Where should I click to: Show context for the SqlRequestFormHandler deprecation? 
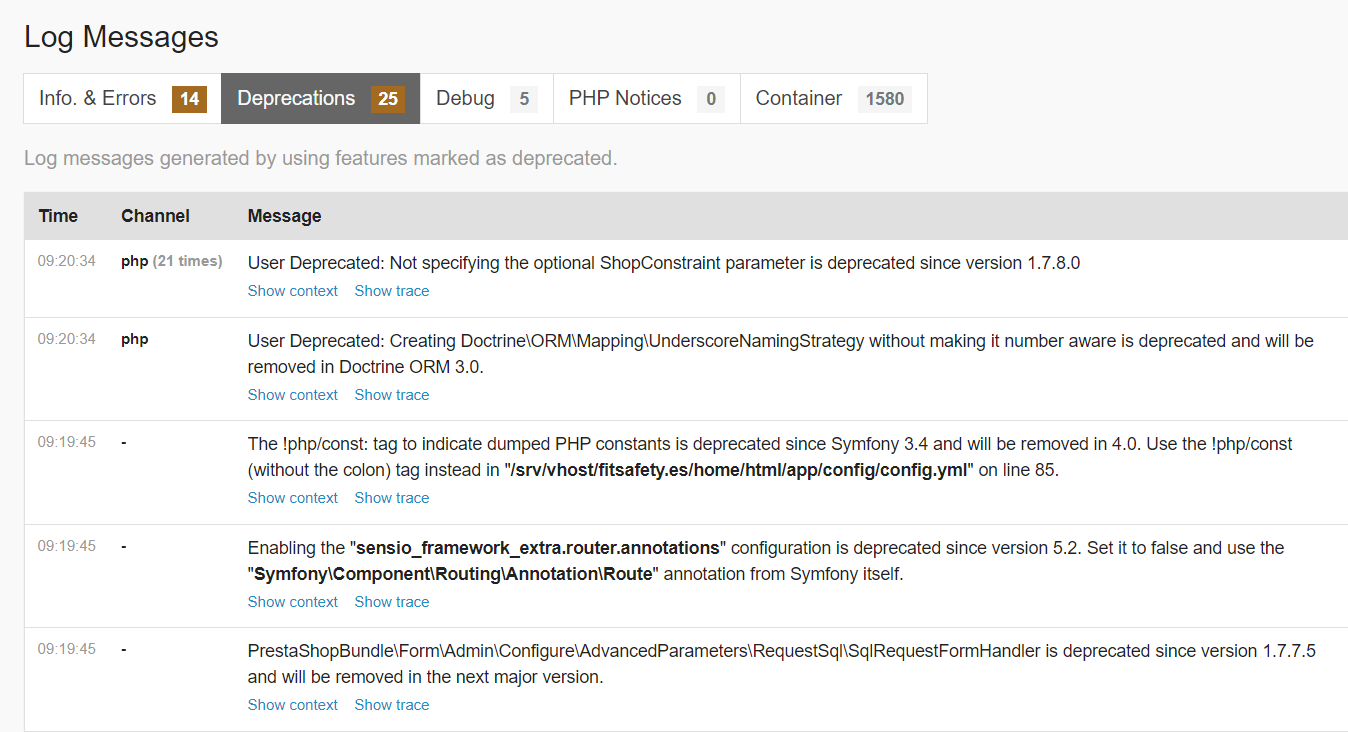(x=293, y=705)
